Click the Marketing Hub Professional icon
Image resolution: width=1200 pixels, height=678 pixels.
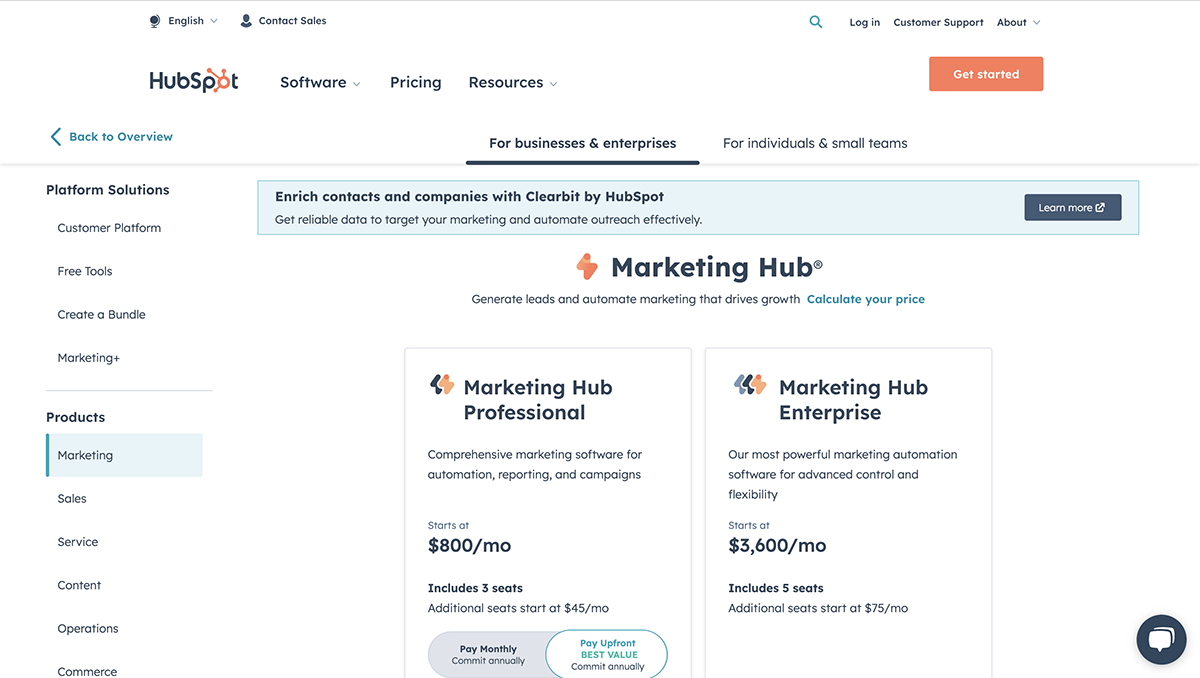coord(442,385)
